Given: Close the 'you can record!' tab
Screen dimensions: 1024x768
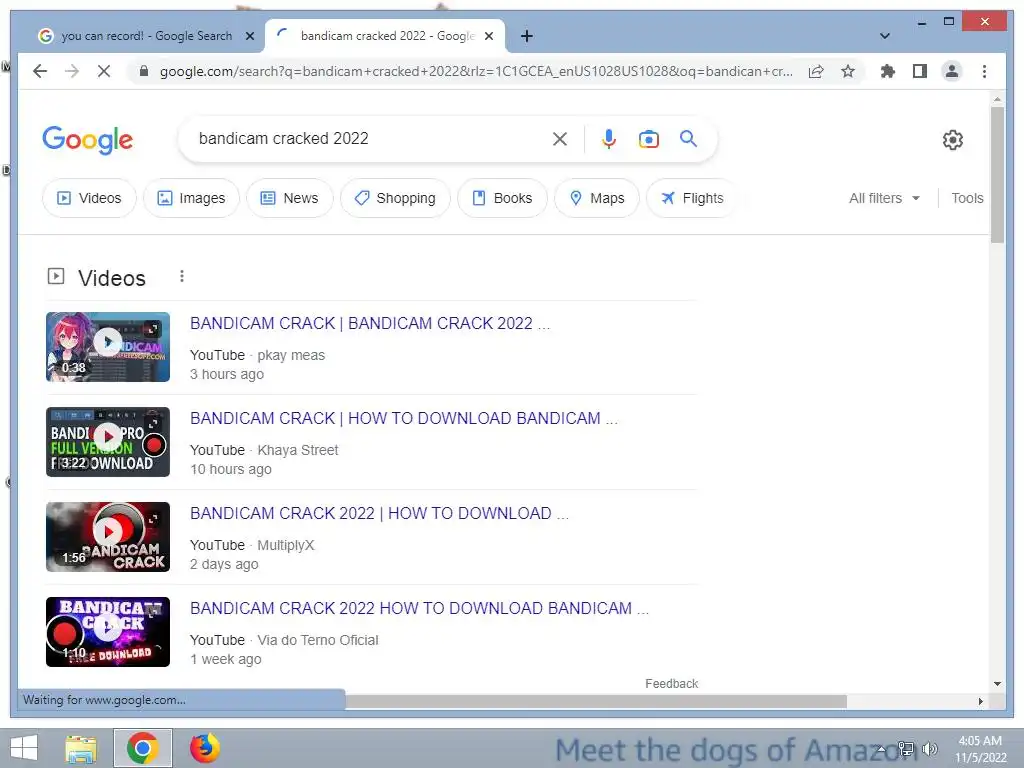Looking at the screenshot, I should point(249,36).
